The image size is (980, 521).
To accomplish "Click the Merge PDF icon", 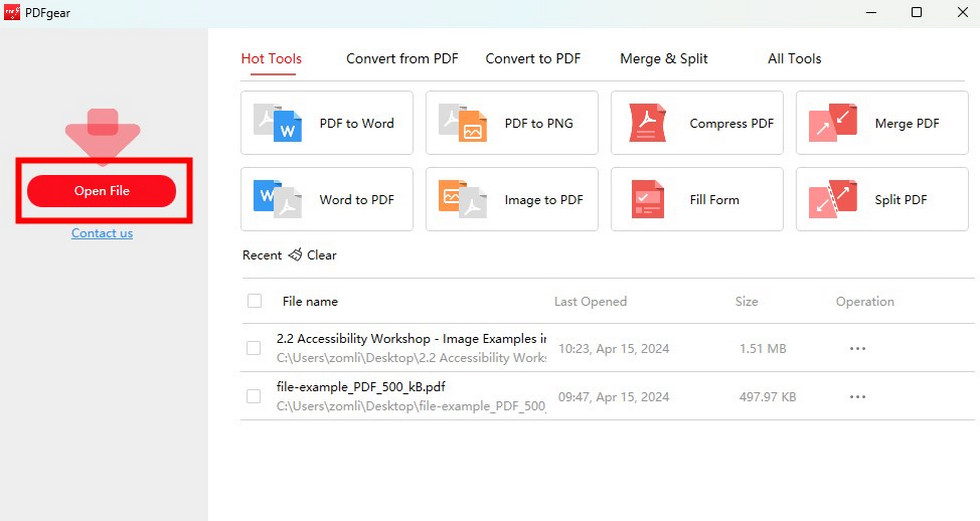I will click(x=832, y=123).
